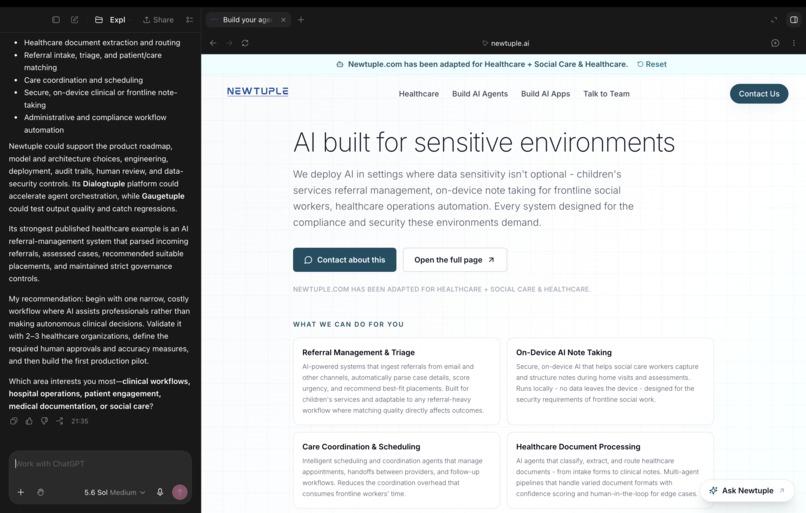Open the browser three-dot menu
Screen dimensions: 806x513
click(794, 43)
